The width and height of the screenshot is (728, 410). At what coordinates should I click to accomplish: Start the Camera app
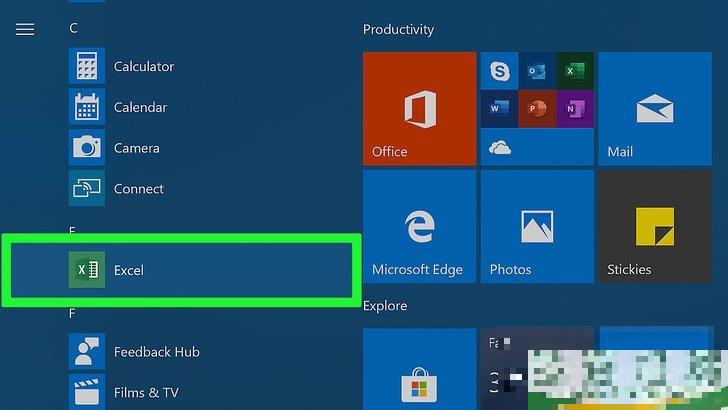click(x=136, y=148)
